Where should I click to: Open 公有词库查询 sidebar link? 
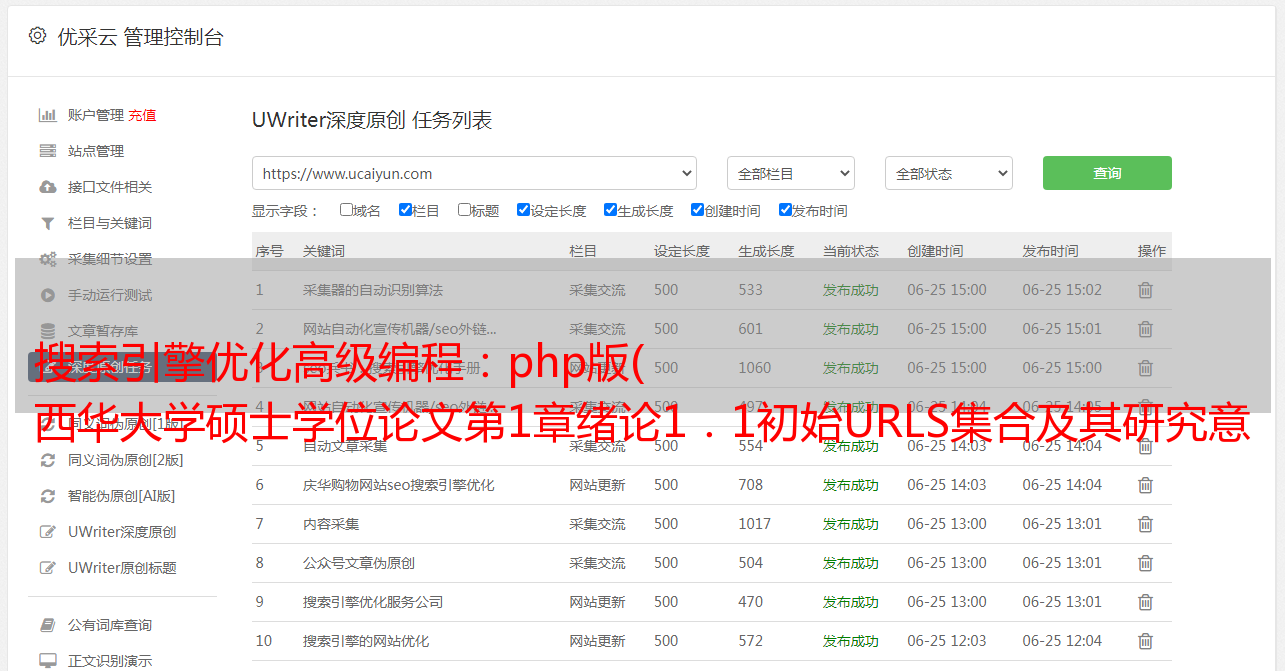[x=110, y=625]
